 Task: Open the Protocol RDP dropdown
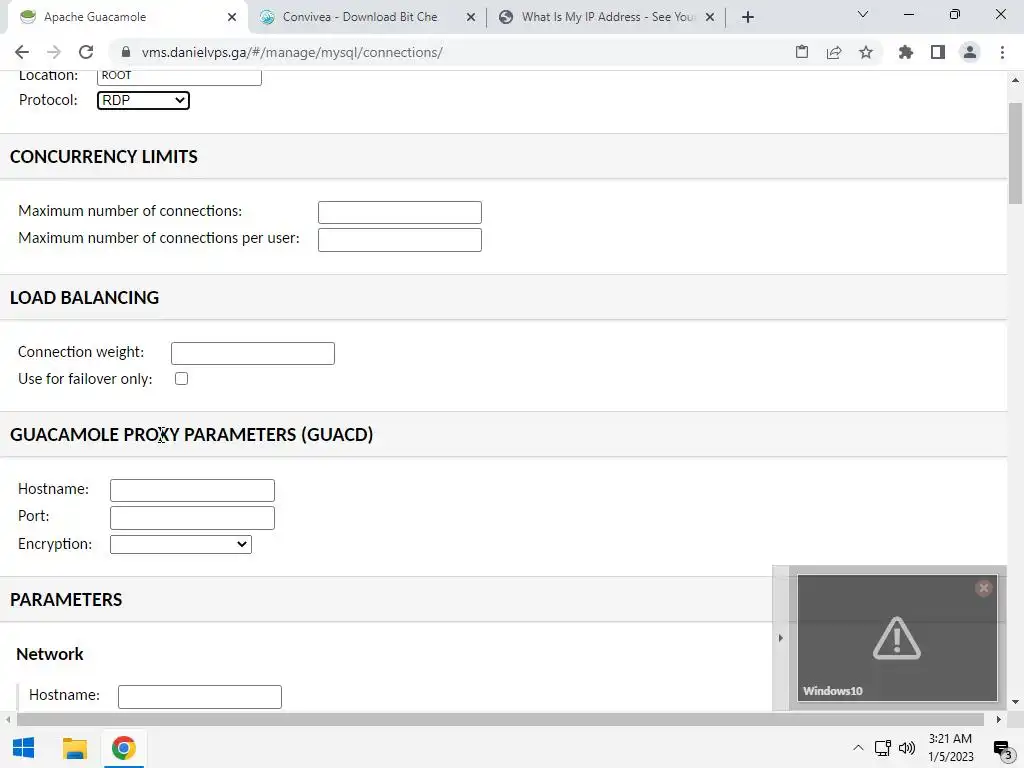[x=143, y=100]
